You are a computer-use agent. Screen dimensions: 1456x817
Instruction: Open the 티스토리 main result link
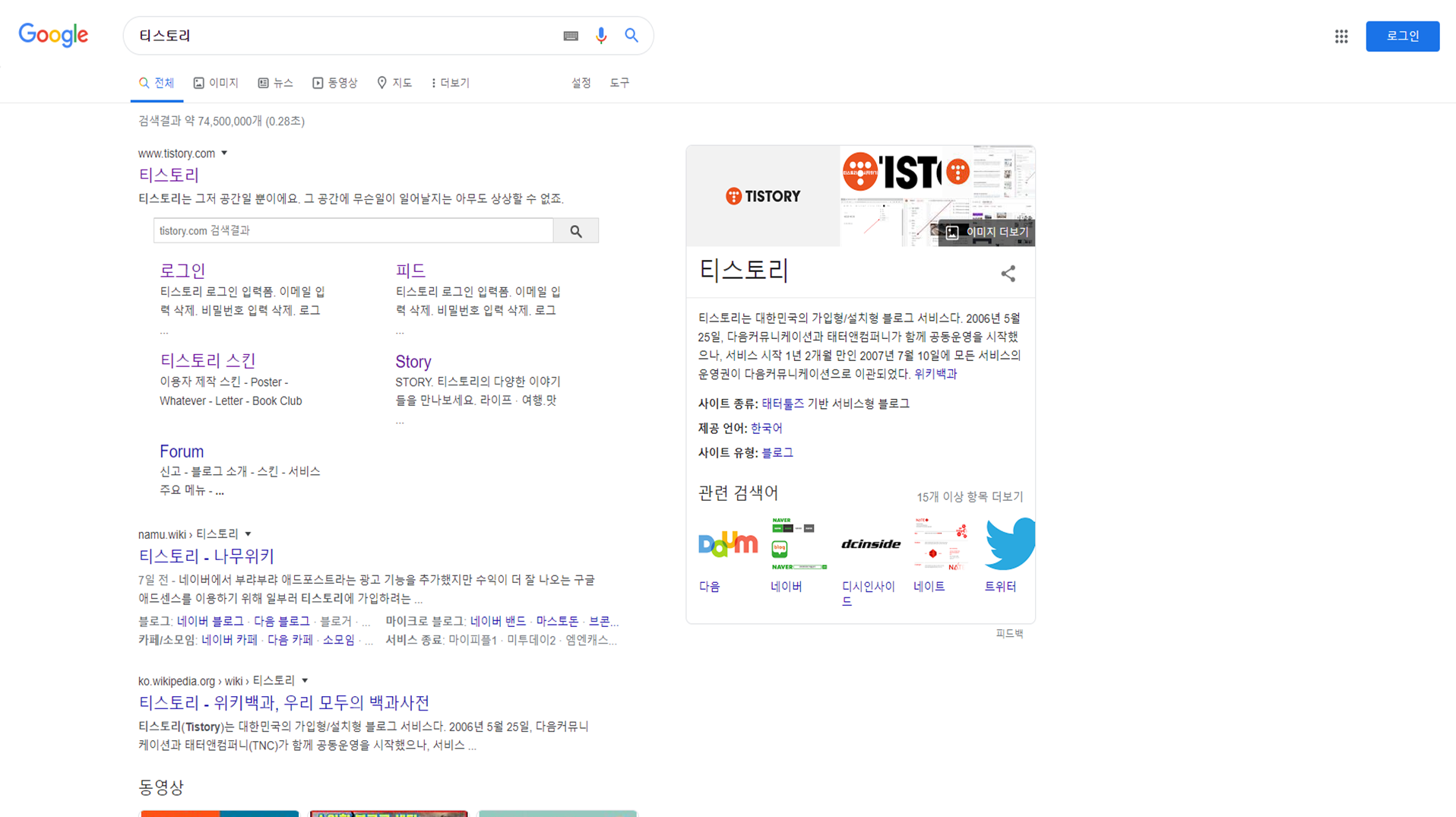pyautogui.click(x=169, y=175)
